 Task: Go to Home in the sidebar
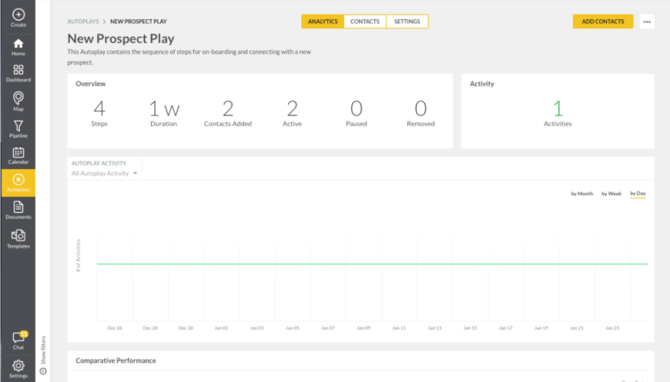click(x=18, y=47)
